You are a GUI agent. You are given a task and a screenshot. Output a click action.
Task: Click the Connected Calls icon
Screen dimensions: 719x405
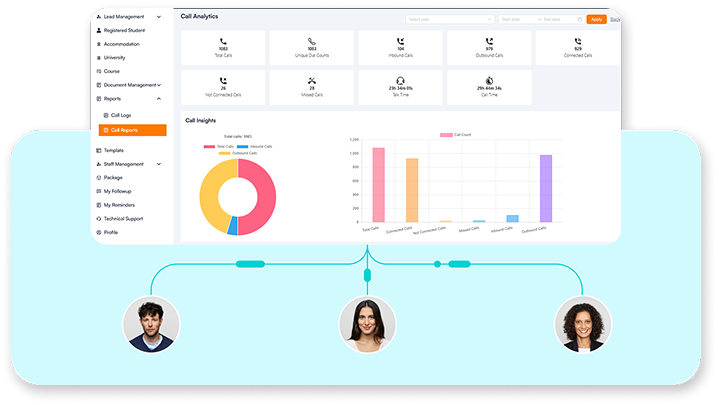[577, 41]
